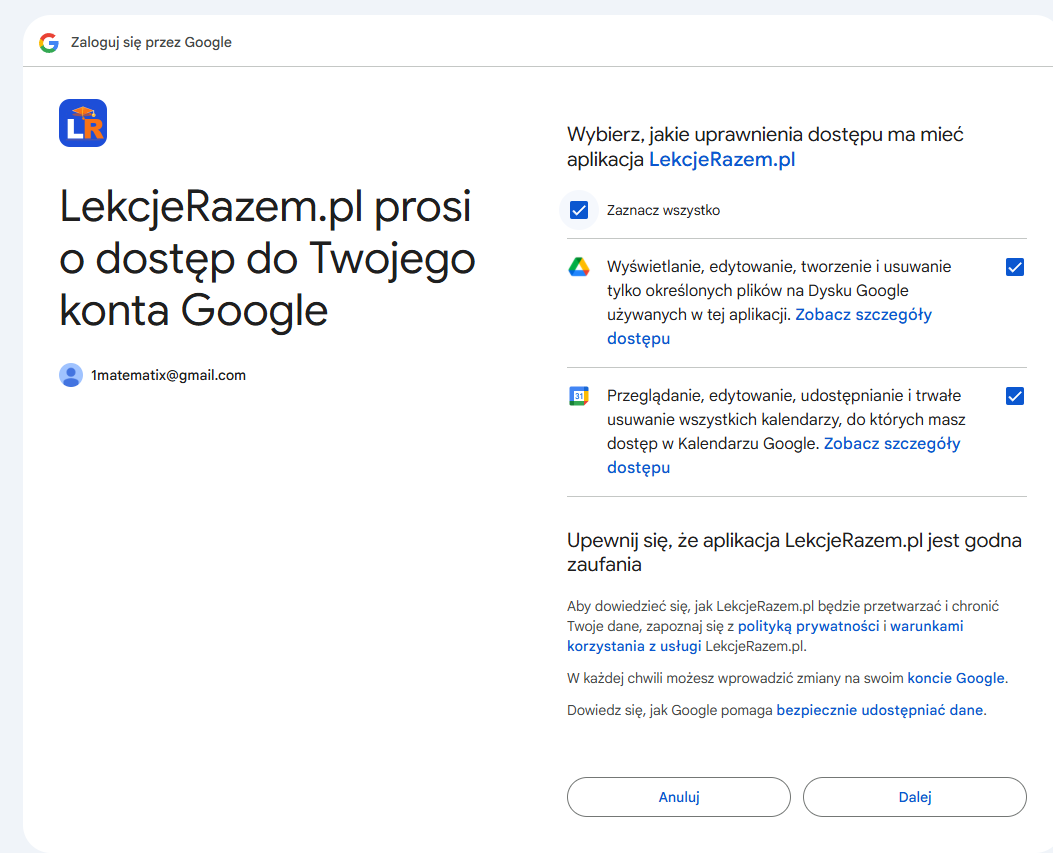
Task: Click the Google Calendar icon
Action: [x=579, y=396]
